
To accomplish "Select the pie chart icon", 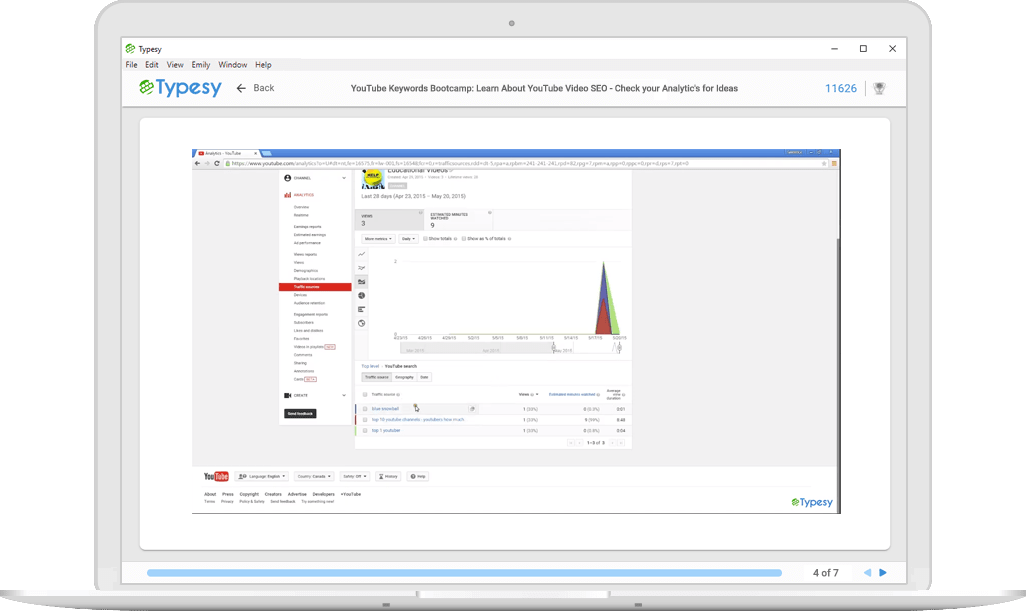I will (361, 296).
